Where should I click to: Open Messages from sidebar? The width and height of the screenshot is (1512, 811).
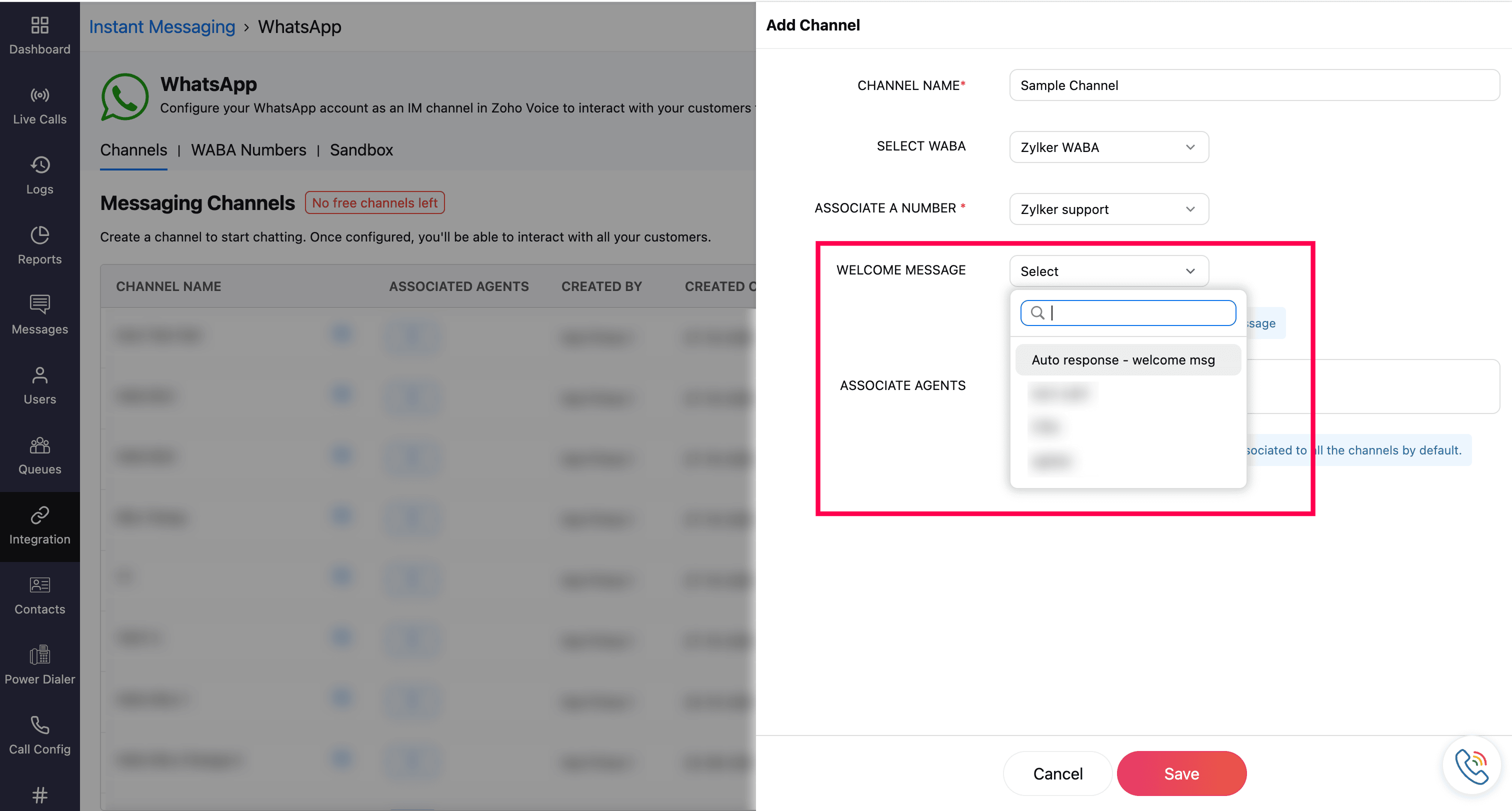(x=39, y=315)
